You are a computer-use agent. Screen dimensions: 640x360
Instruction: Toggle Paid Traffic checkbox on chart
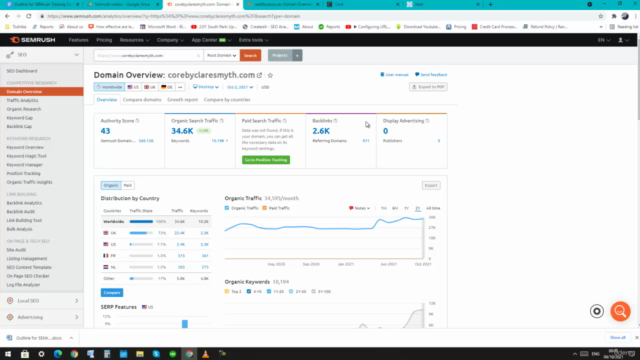(x=264, y=208)
